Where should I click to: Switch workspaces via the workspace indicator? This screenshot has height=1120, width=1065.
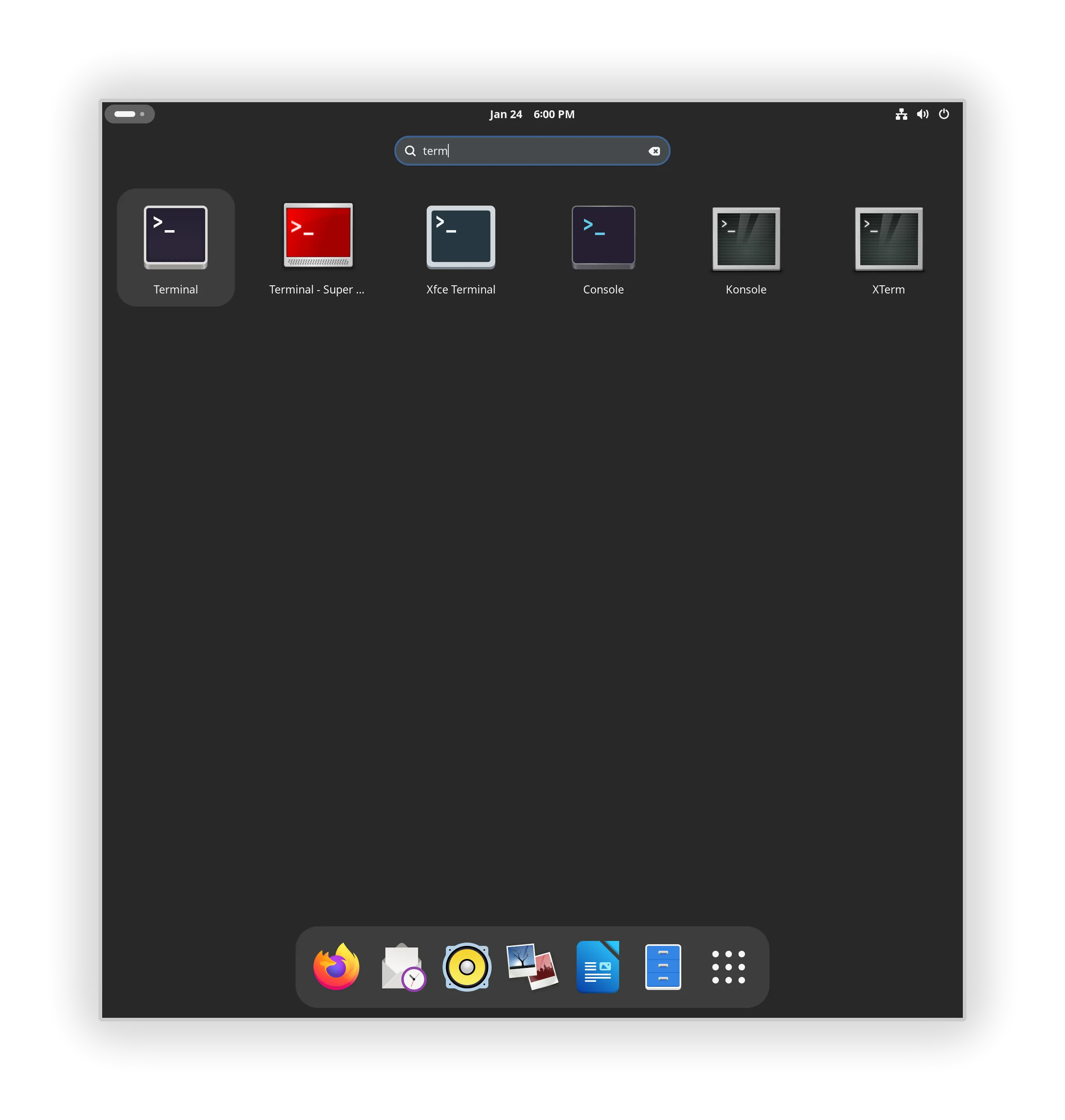tap(130, 114)
